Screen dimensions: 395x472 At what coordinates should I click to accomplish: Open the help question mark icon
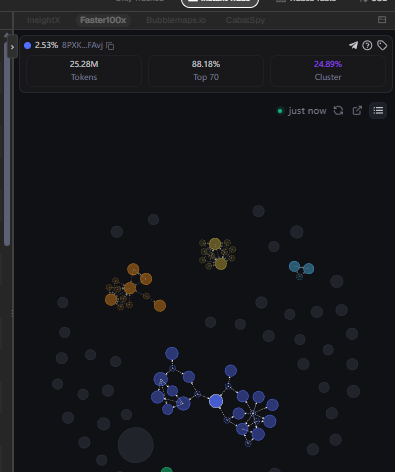(367, 45)
